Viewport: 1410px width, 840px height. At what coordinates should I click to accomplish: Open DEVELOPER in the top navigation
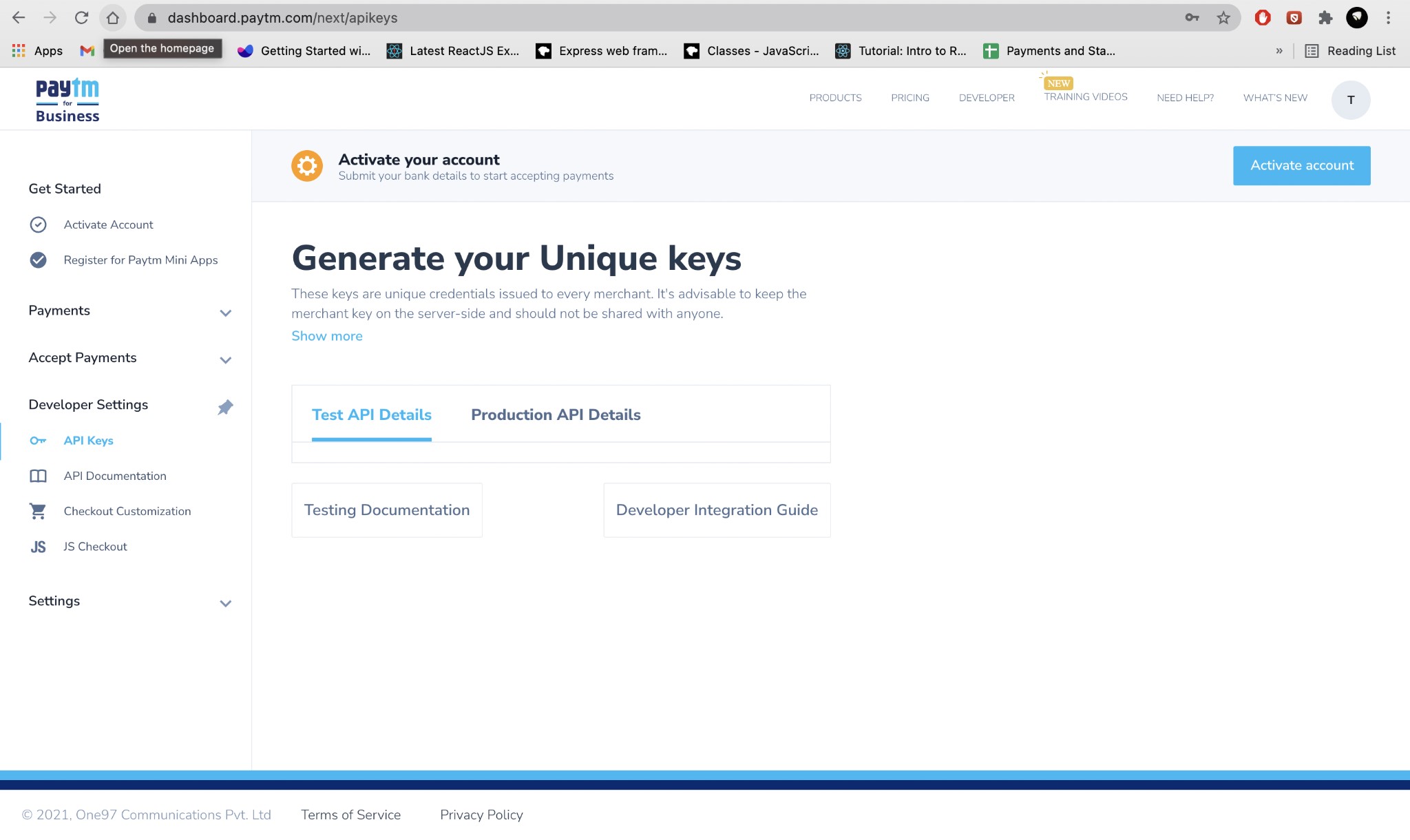click(x=987, y=98)
